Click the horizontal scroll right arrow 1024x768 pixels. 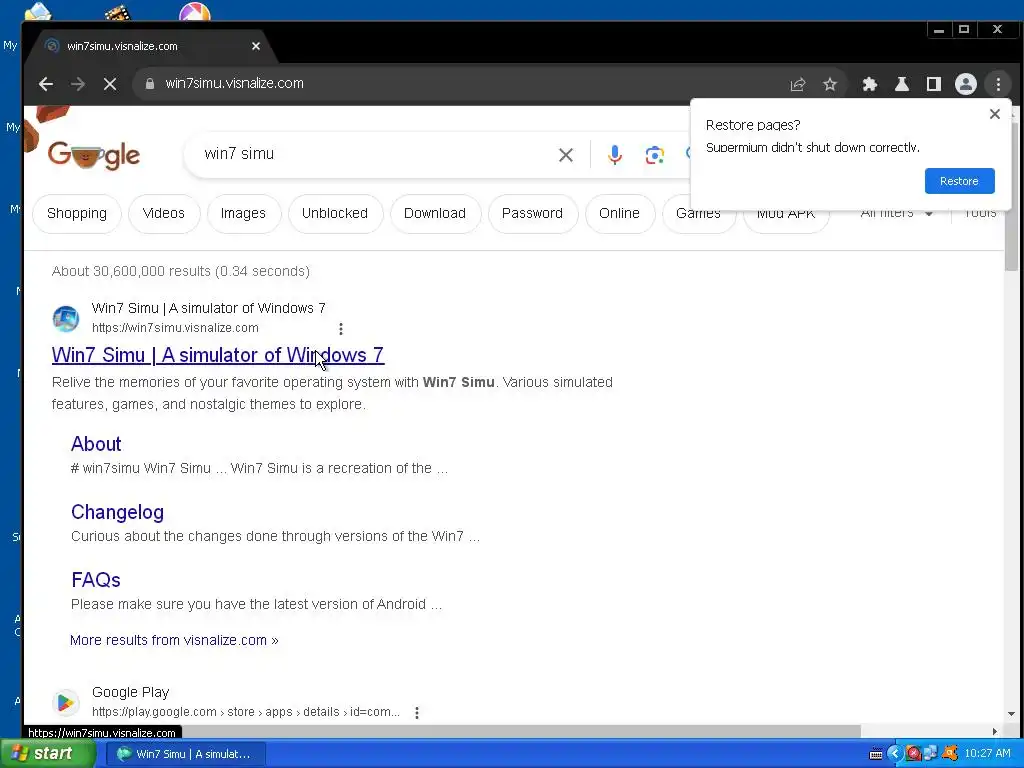point(995,731)
